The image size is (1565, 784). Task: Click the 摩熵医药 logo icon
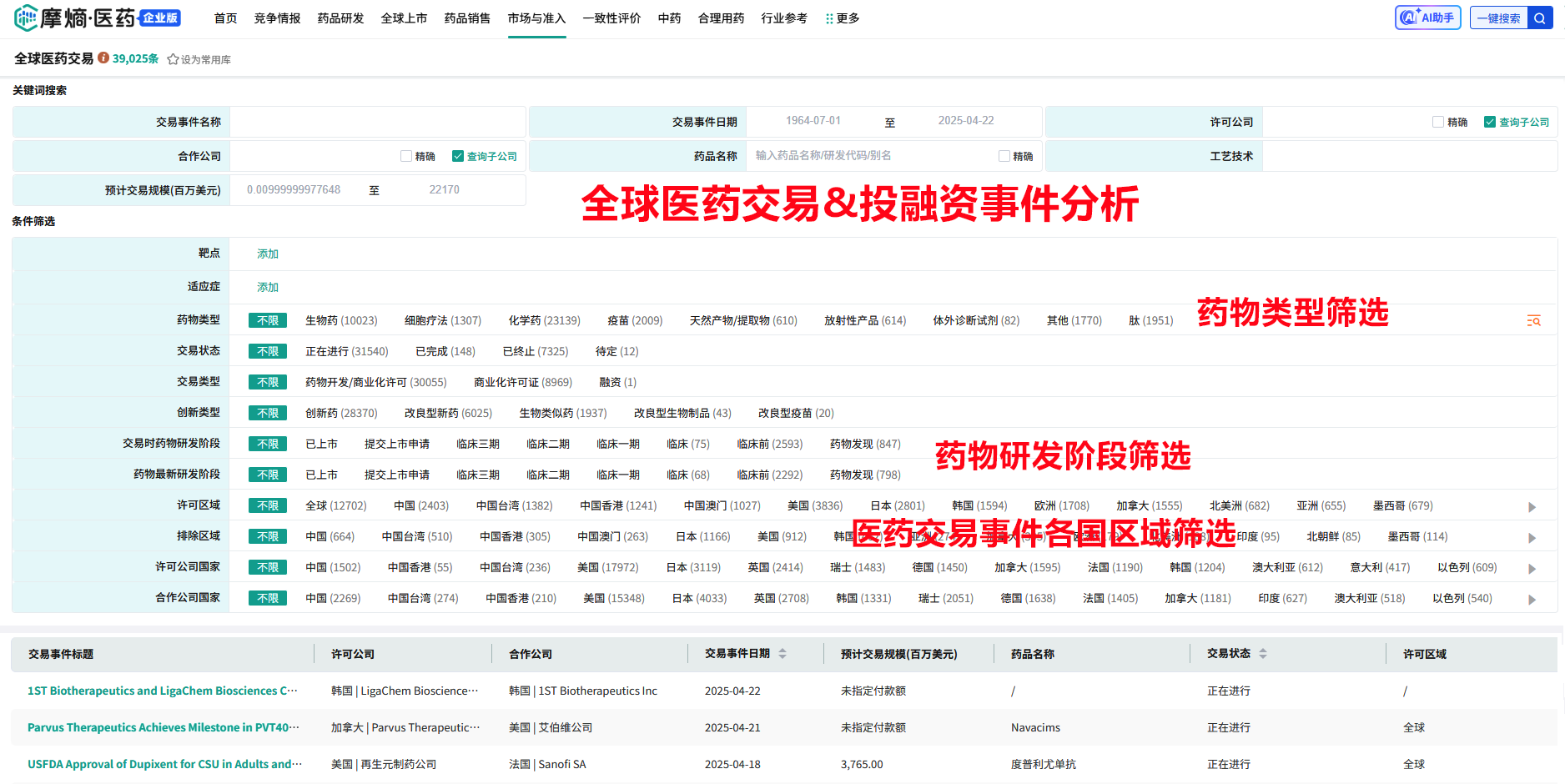click(26, 18)
